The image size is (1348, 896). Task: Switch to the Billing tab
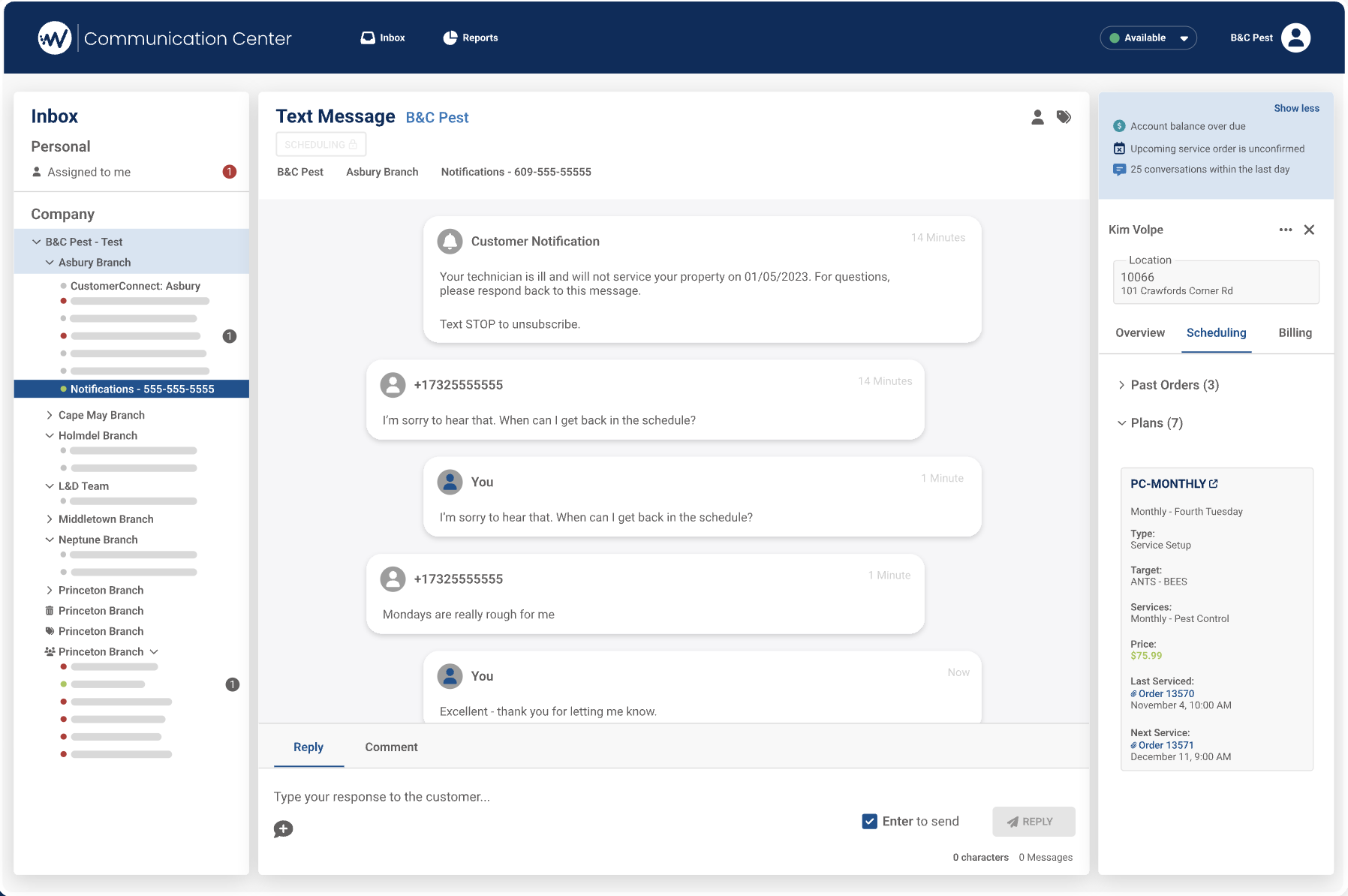coord(1295,332)
